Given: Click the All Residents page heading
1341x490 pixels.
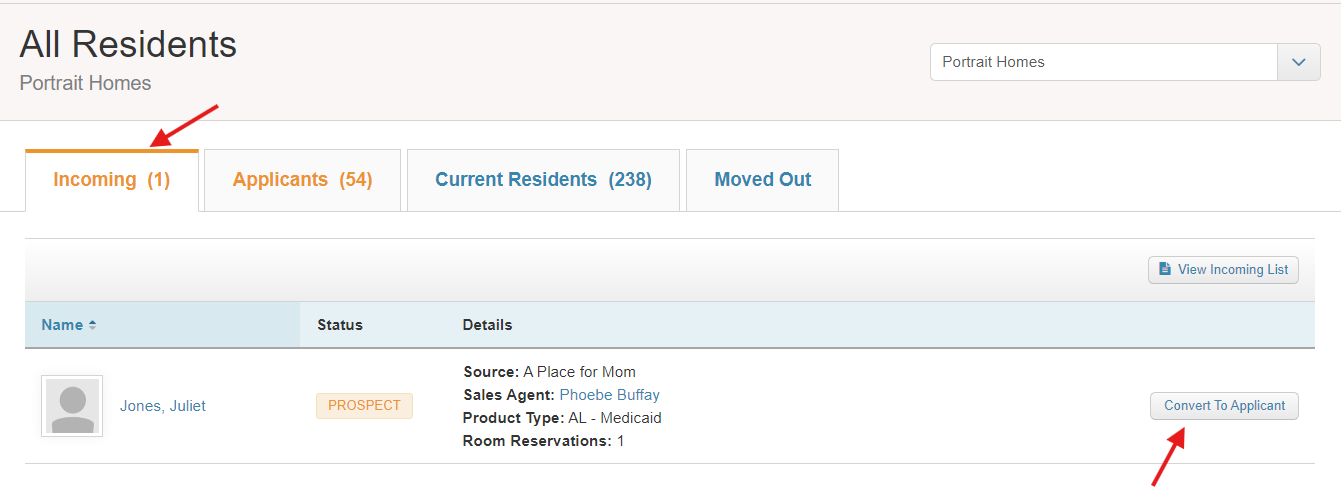Looking at the screenshot, I should point(128,45).
